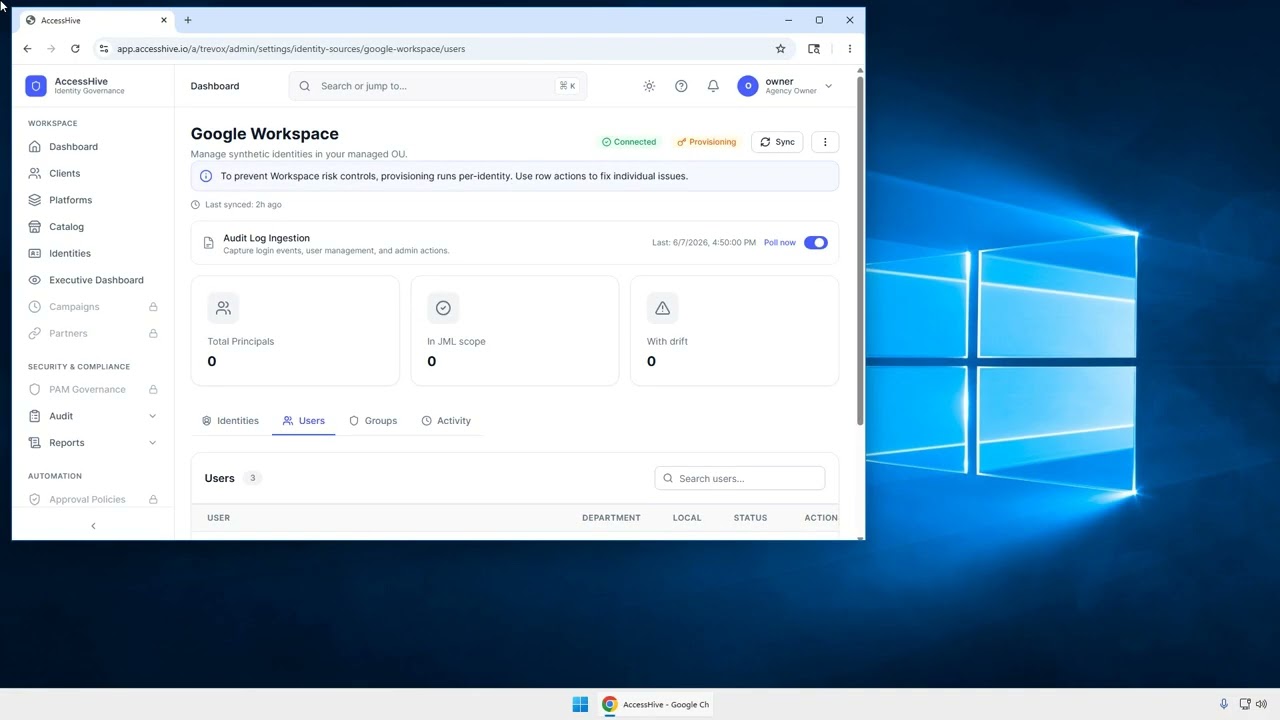Open more options three-dot menu
Image resolution: width=1280 pixels, height=720 pixels.
click(x=825, y=142)
